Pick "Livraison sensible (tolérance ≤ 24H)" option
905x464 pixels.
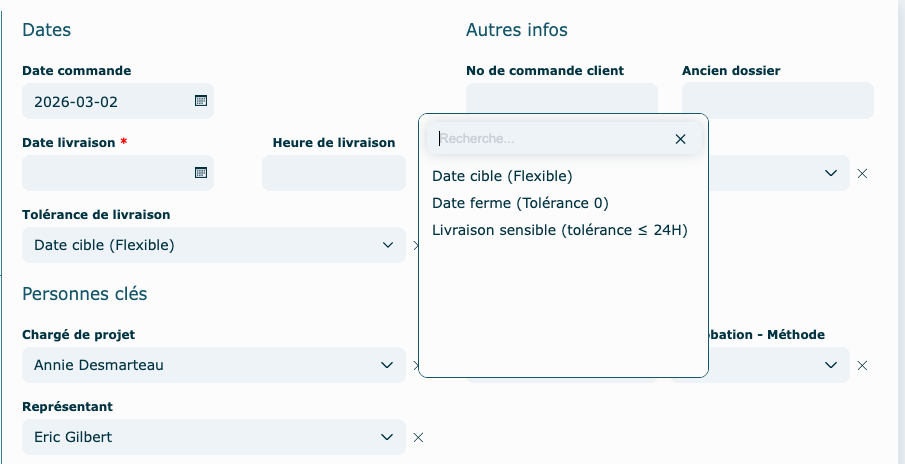pyautogui.click(x=560, y=230)
